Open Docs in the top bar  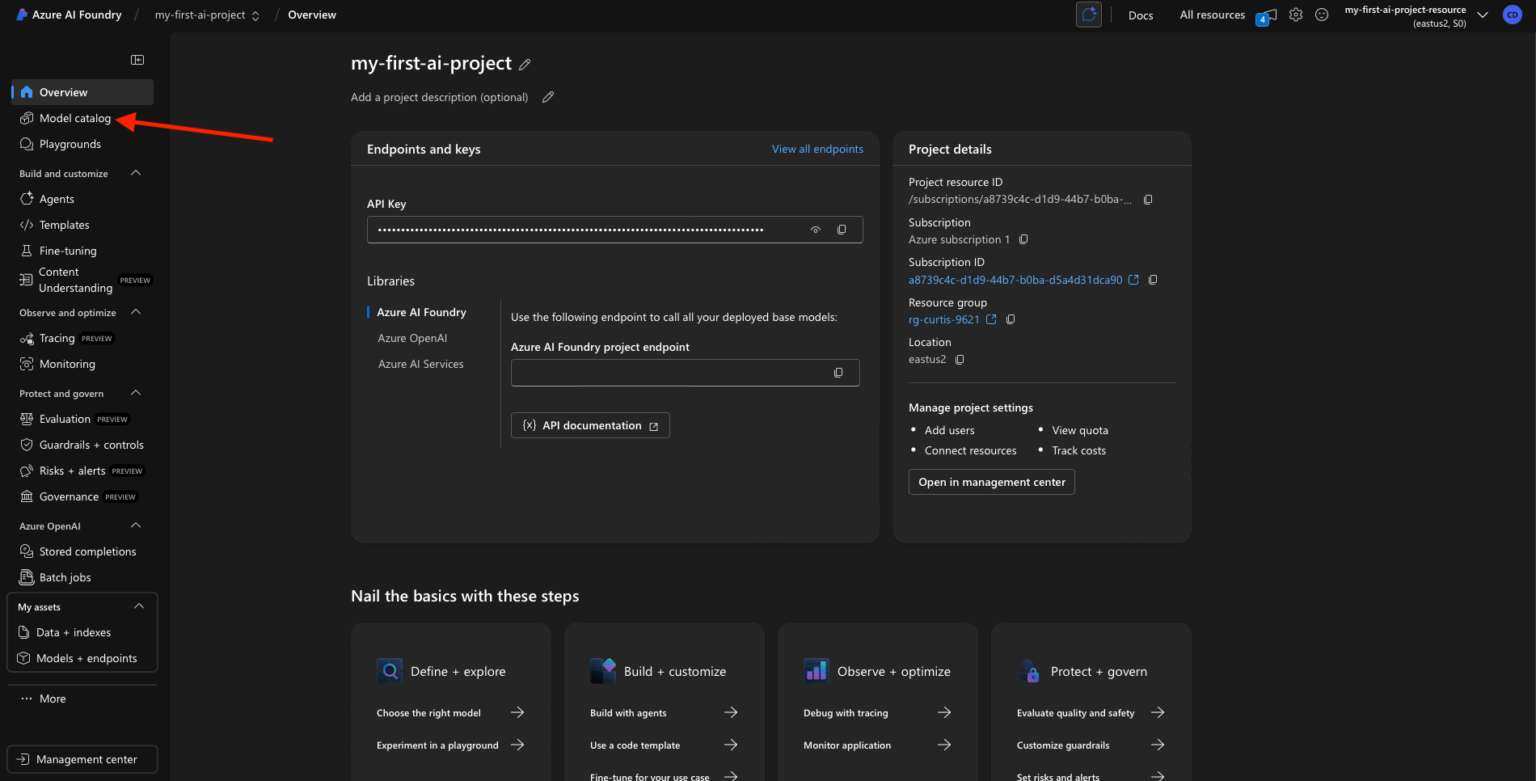tap(1141, 15)
